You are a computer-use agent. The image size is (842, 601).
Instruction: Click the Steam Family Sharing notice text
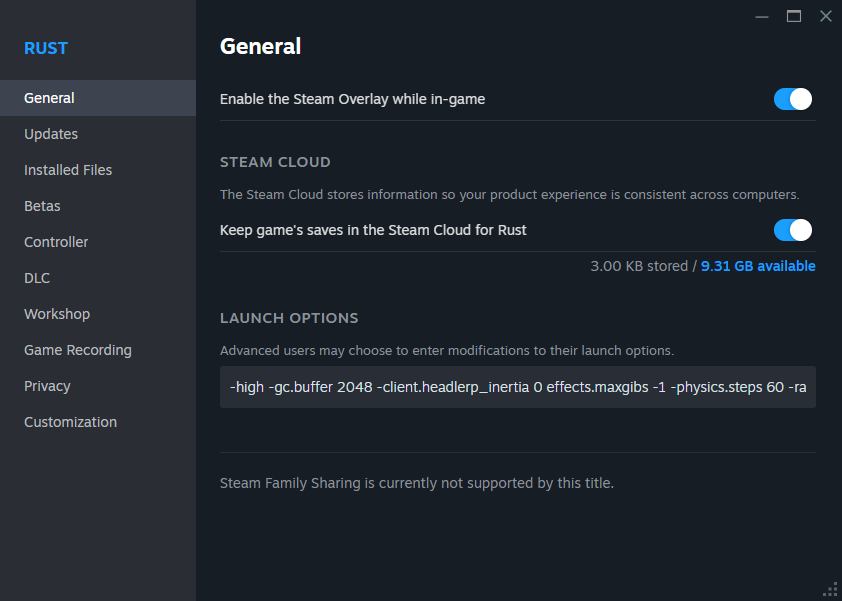[x=417, y=483]
